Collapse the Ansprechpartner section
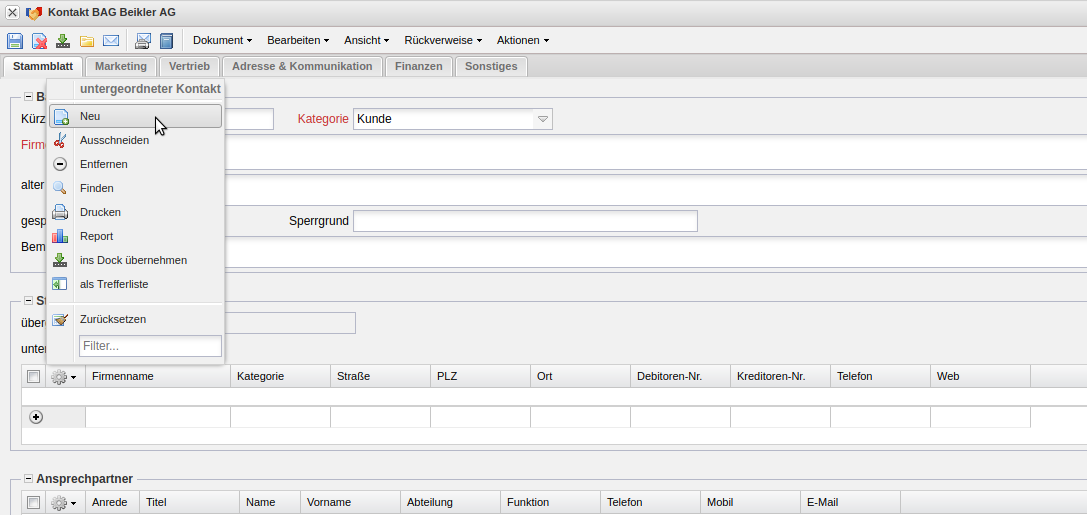The image size is (1087, 515). point(28,479)
